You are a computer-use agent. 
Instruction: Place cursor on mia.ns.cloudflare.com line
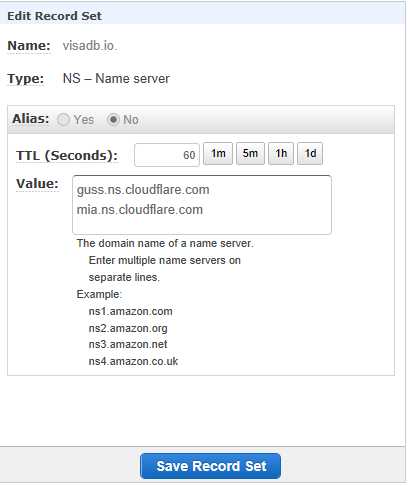click(x=140, y=210)
